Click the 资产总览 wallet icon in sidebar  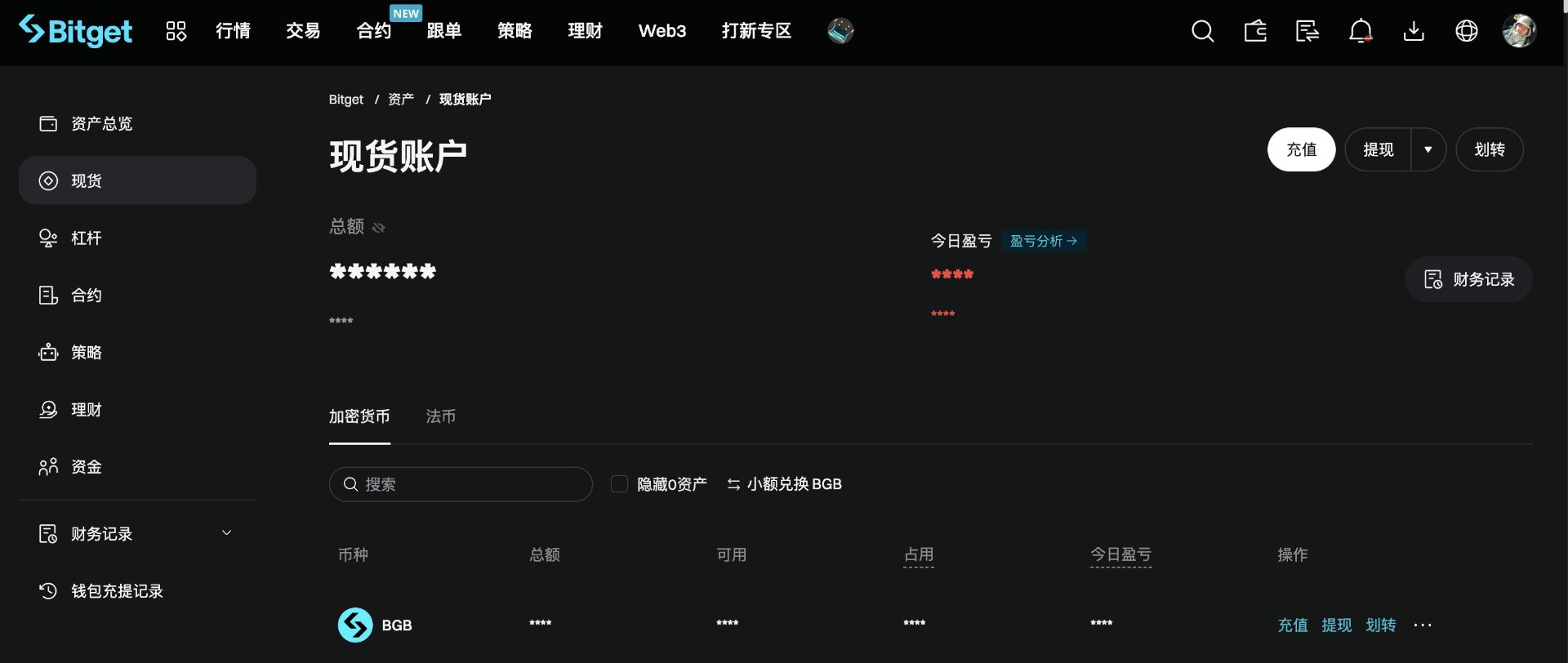(x=48, y=123)
